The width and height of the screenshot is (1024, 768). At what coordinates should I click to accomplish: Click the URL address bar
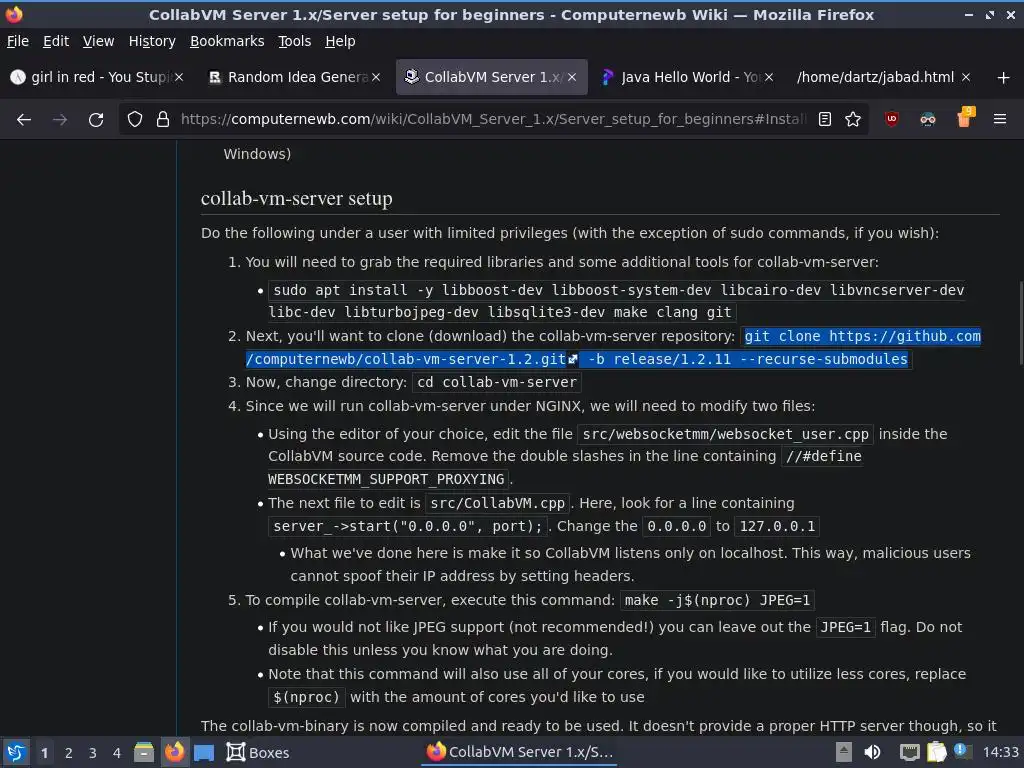click(x=493, y=120)
